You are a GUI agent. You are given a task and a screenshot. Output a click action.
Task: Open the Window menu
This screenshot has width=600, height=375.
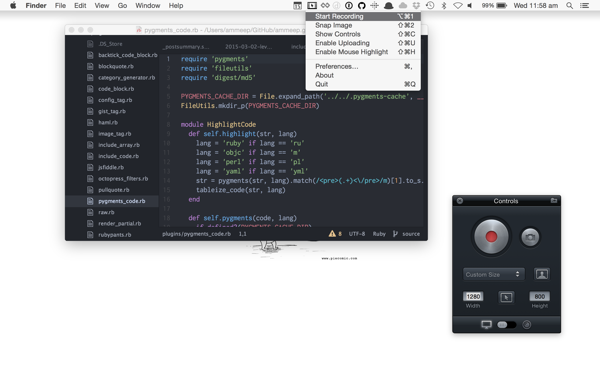pyautogui.click(x=148, y=5)
